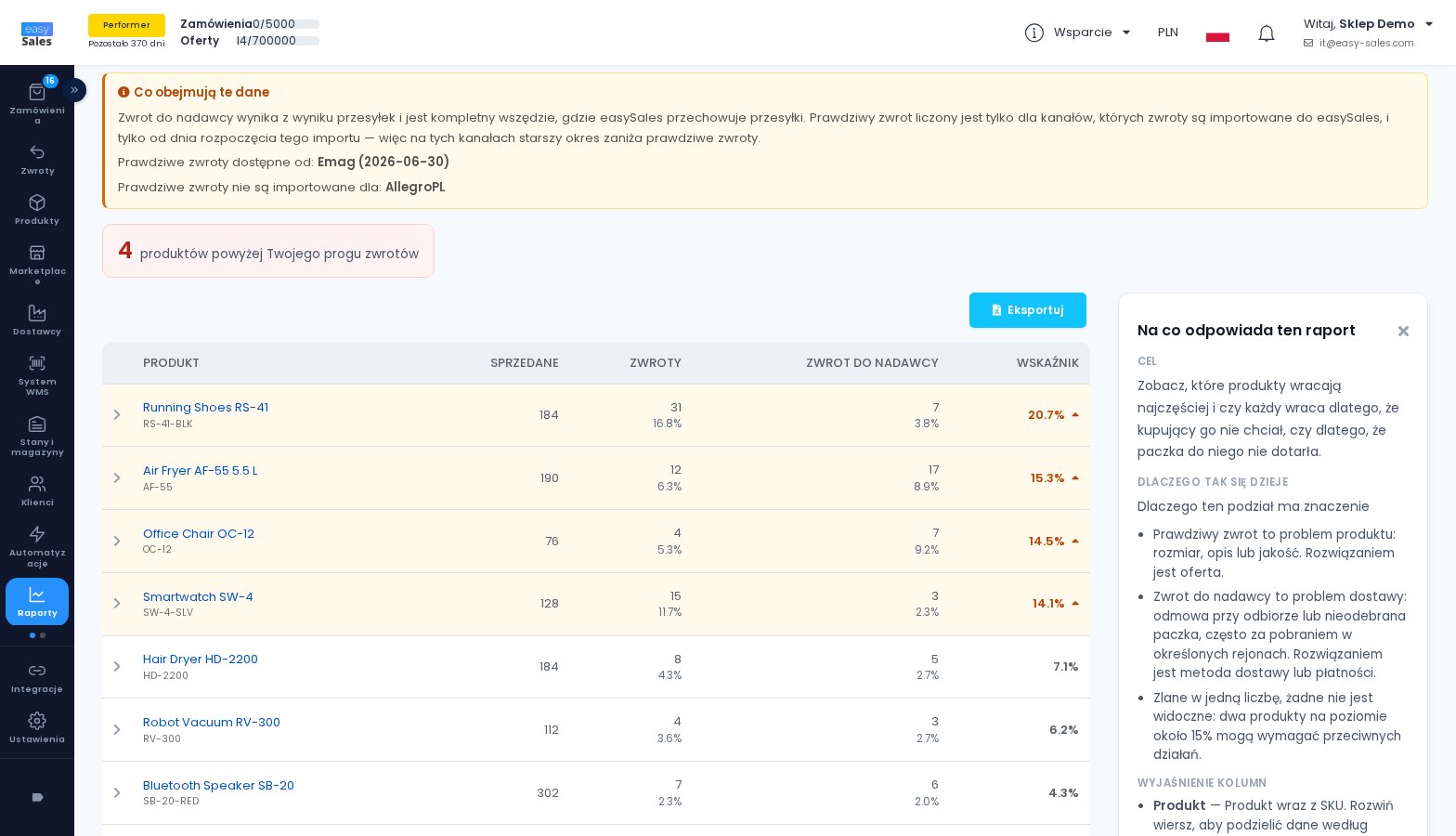
Task: Open the Klienci menu item
Action: [37, 491]
